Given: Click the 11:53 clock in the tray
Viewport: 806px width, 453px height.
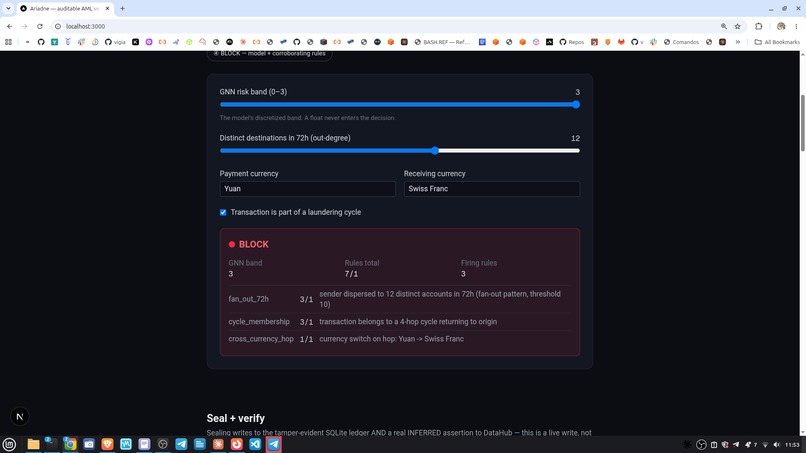Looking at the screenshot, I should (792, 445).
